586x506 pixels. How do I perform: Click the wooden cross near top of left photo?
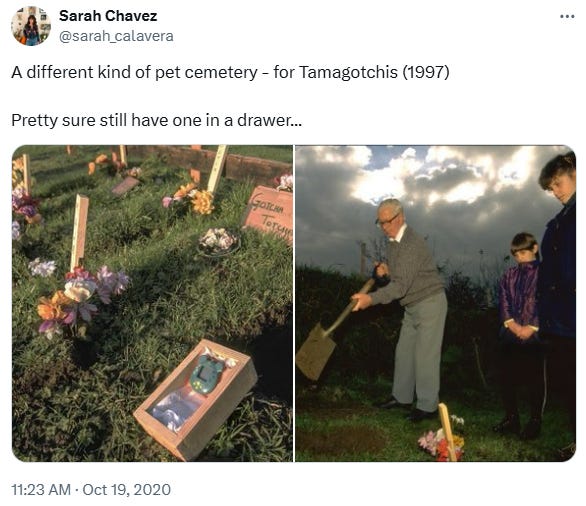[218, 168]
